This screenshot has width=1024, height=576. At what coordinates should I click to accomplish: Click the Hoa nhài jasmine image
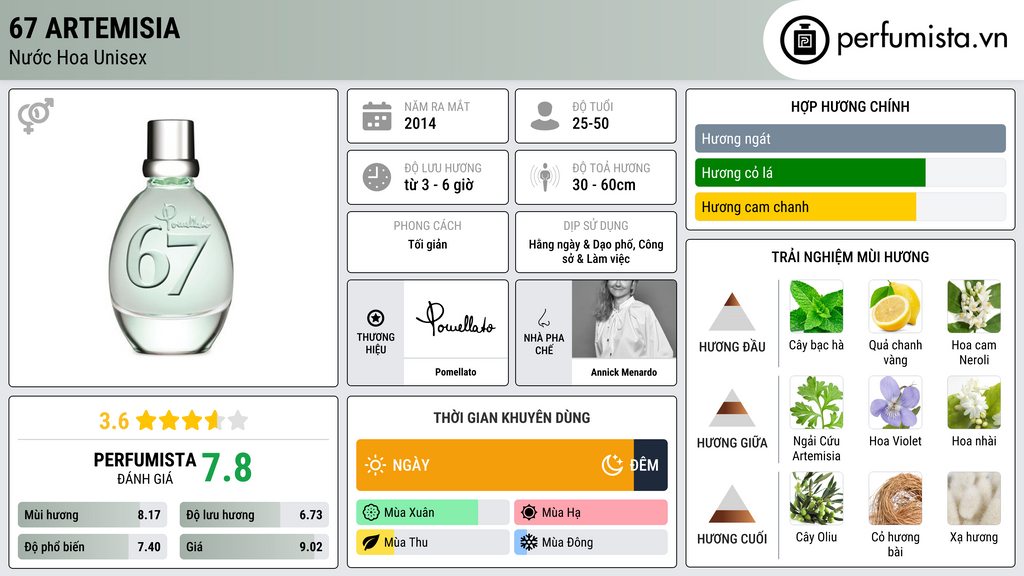pos(974,402)
